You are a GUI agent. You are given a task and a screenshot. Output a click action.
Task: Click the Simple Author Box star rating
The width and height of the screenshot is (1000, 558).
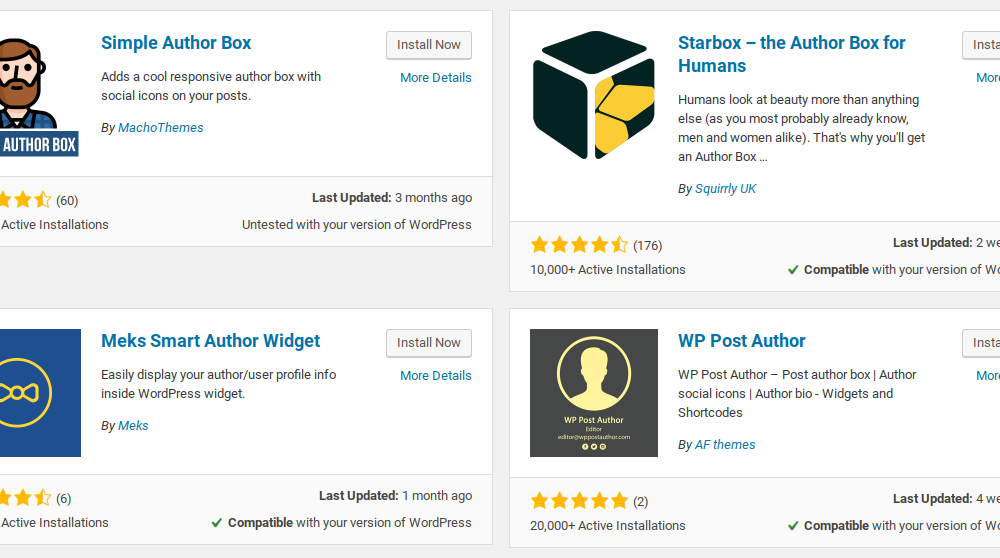24,200
